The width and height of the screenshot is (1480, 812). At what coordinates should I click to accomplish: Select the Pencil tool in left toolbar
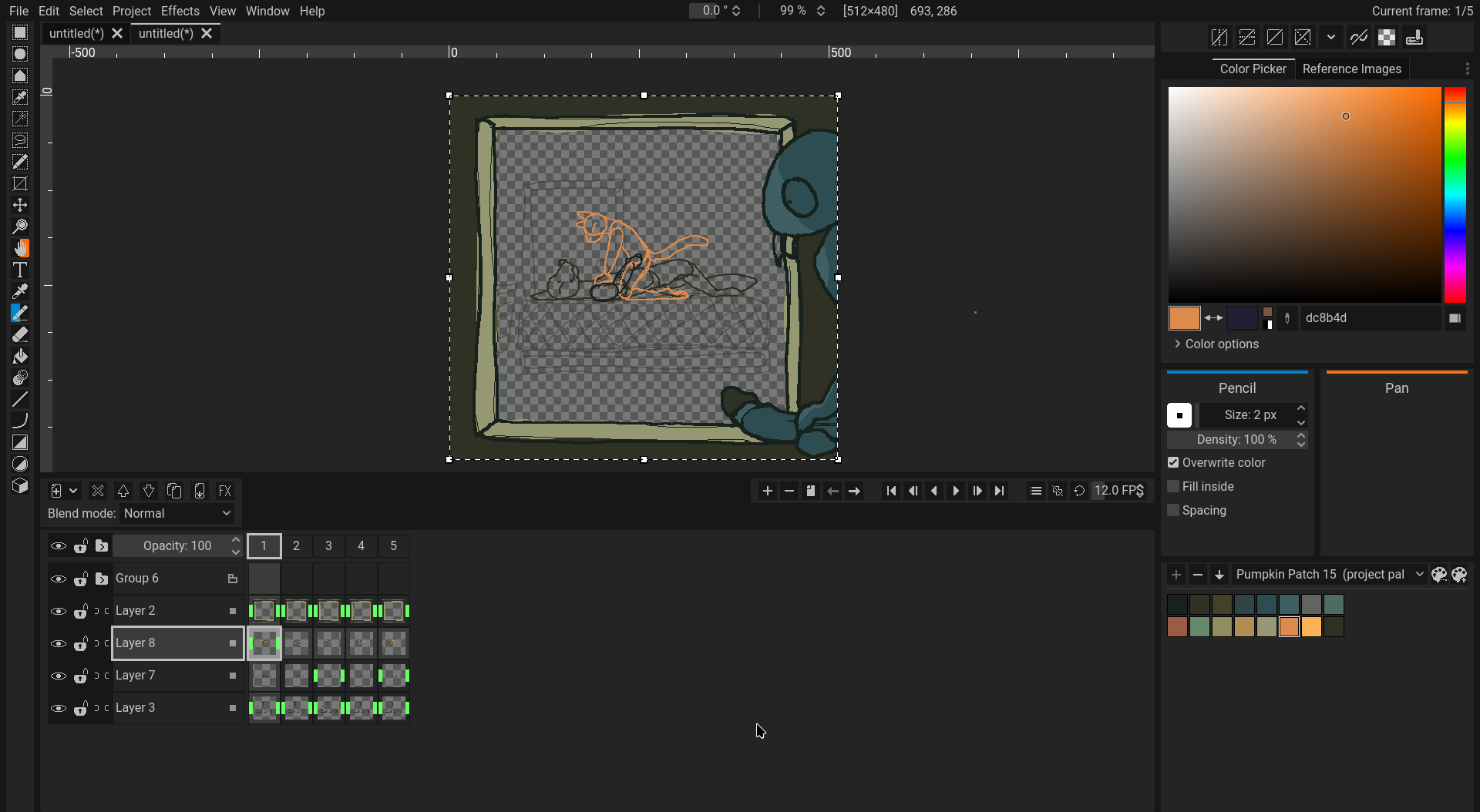[20, 313]
